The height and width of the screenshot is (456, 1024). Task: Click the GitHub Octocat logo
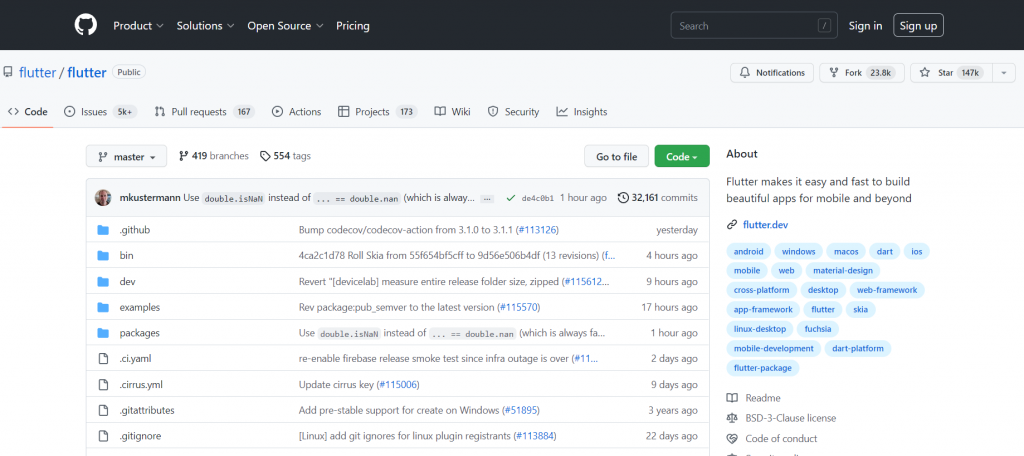(x=86, y=25)
